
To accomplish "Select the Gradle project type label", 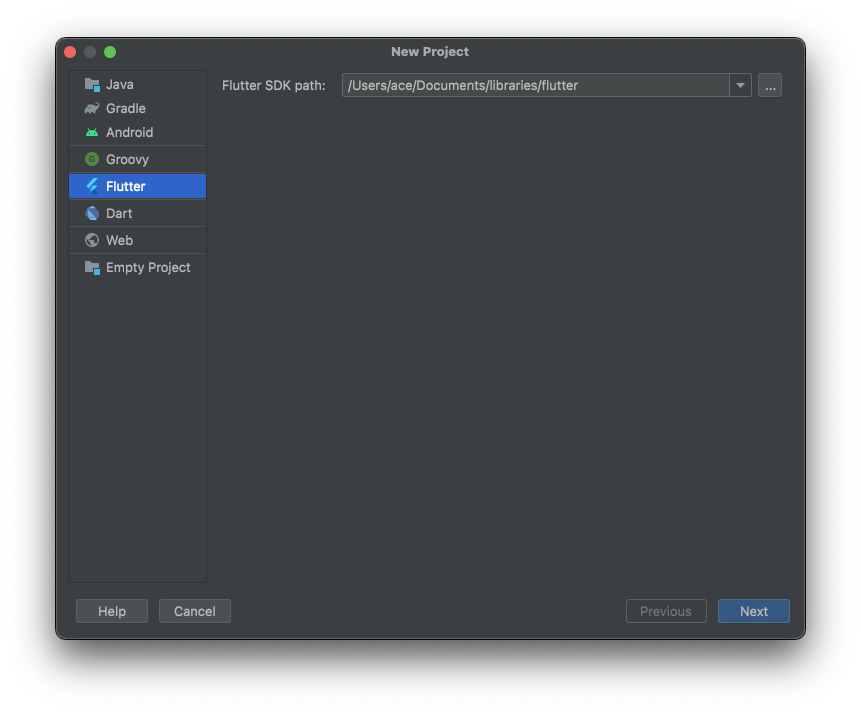I will (126, 108).
